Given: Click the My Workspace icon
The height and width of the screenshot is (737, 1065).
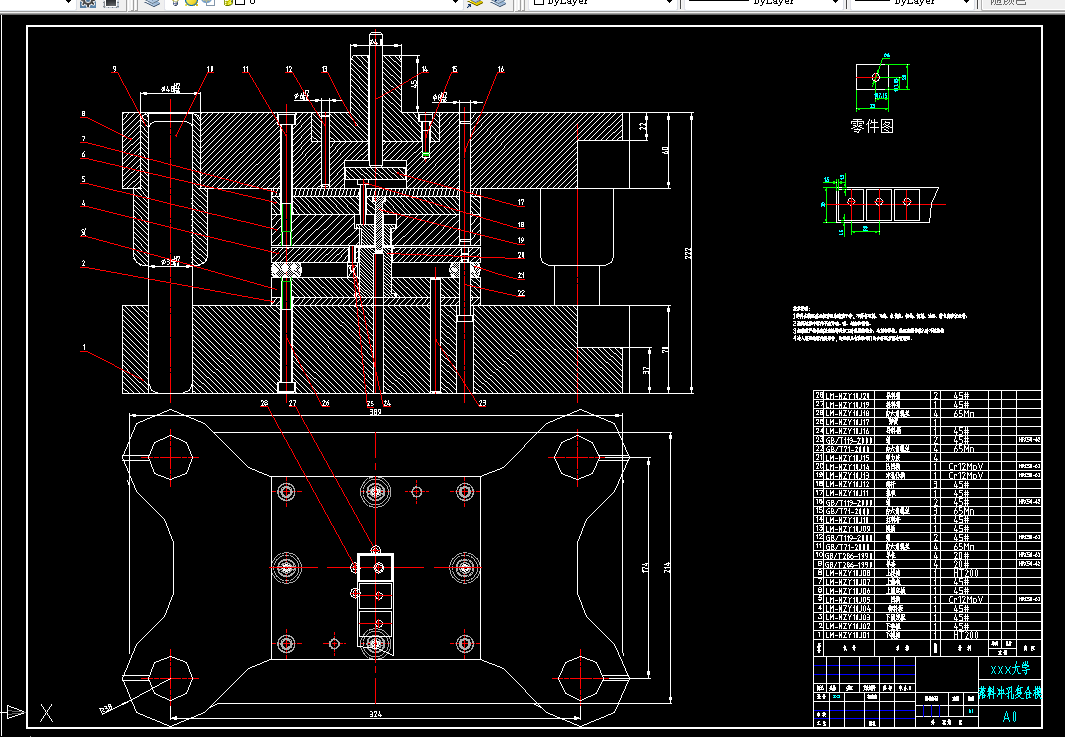Looking at the screenshot, I should point(111,3).
